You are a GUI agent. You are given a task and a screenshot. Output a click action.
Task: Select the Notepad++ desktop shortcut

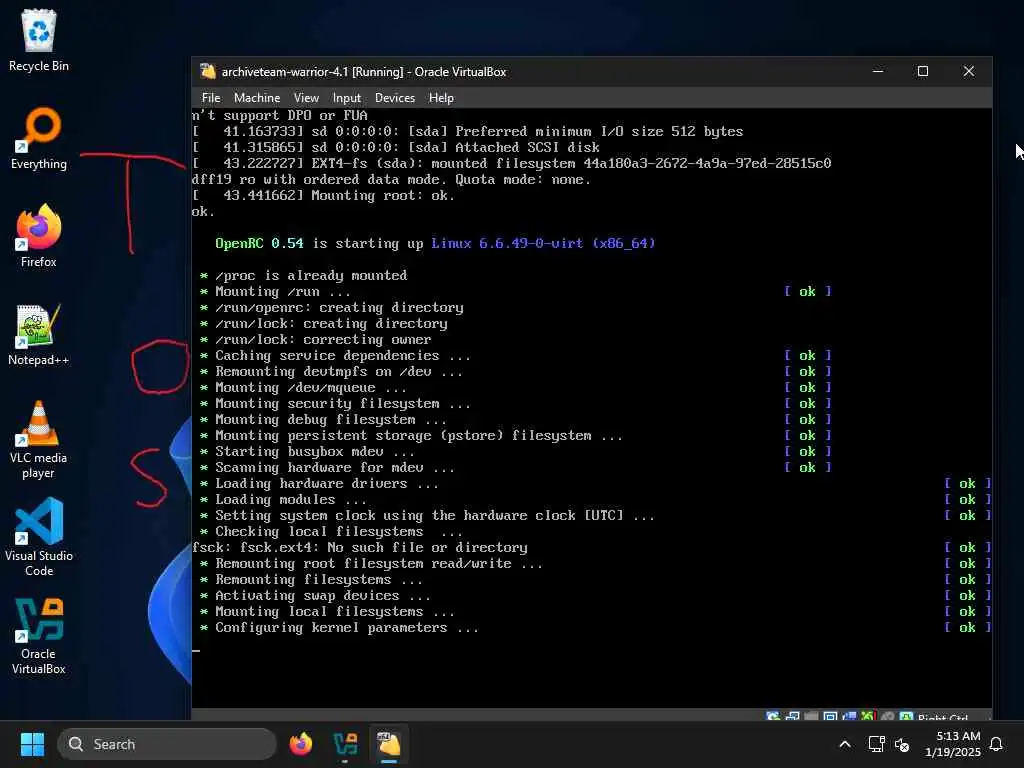tap(39, 334)
